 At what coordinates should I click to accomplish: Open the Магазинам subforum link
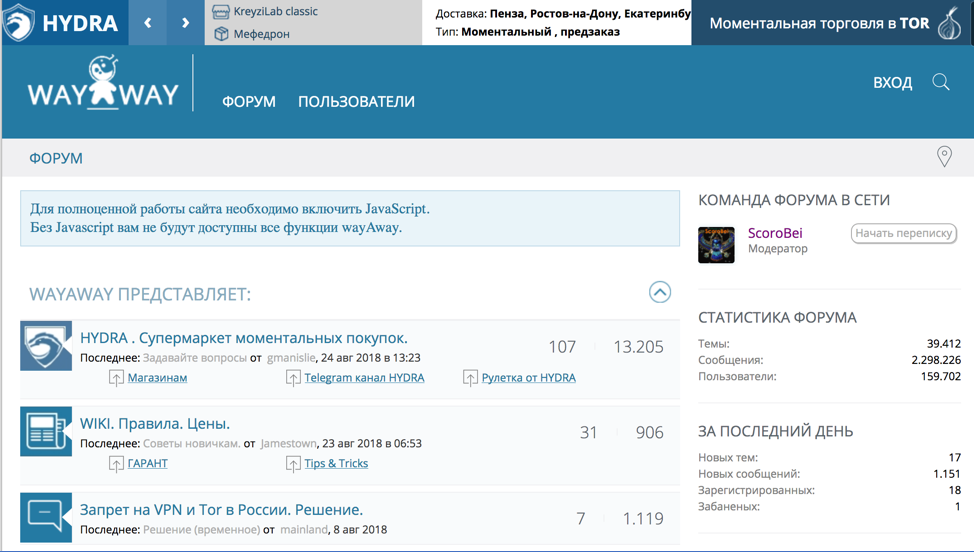click(157, 378)
